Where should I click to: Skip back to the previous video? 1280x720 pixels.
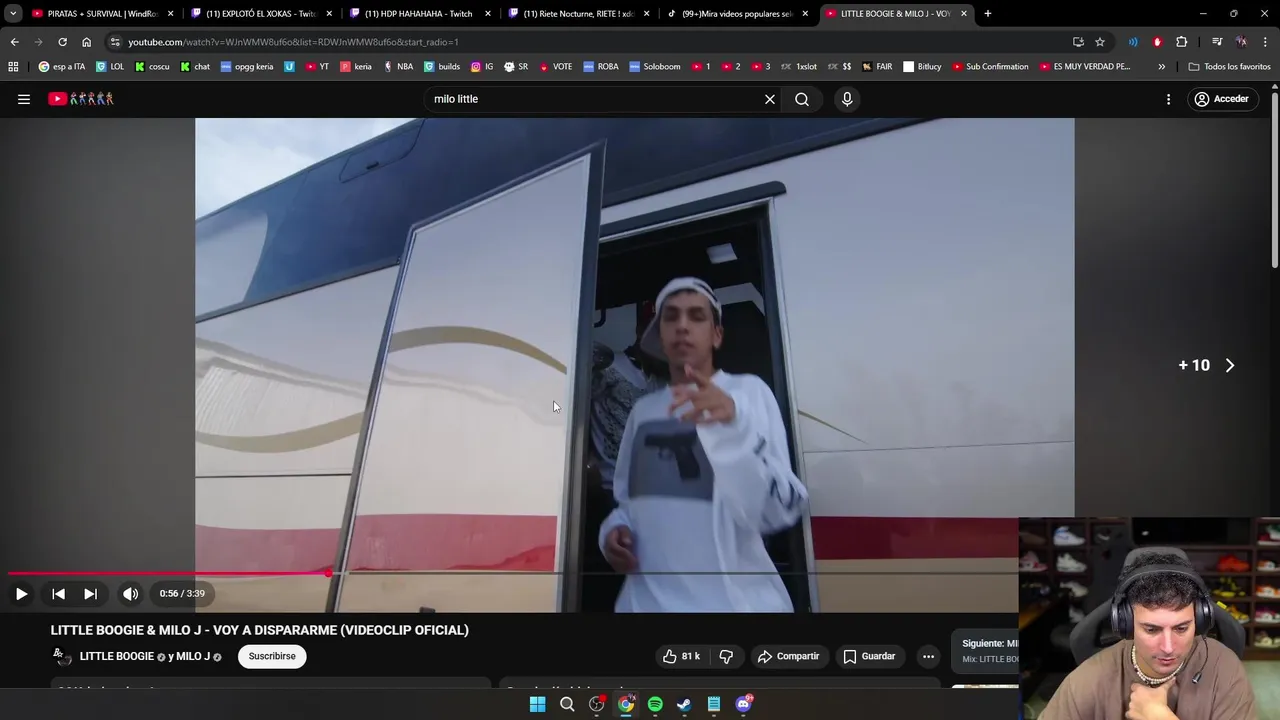(58, 594)
